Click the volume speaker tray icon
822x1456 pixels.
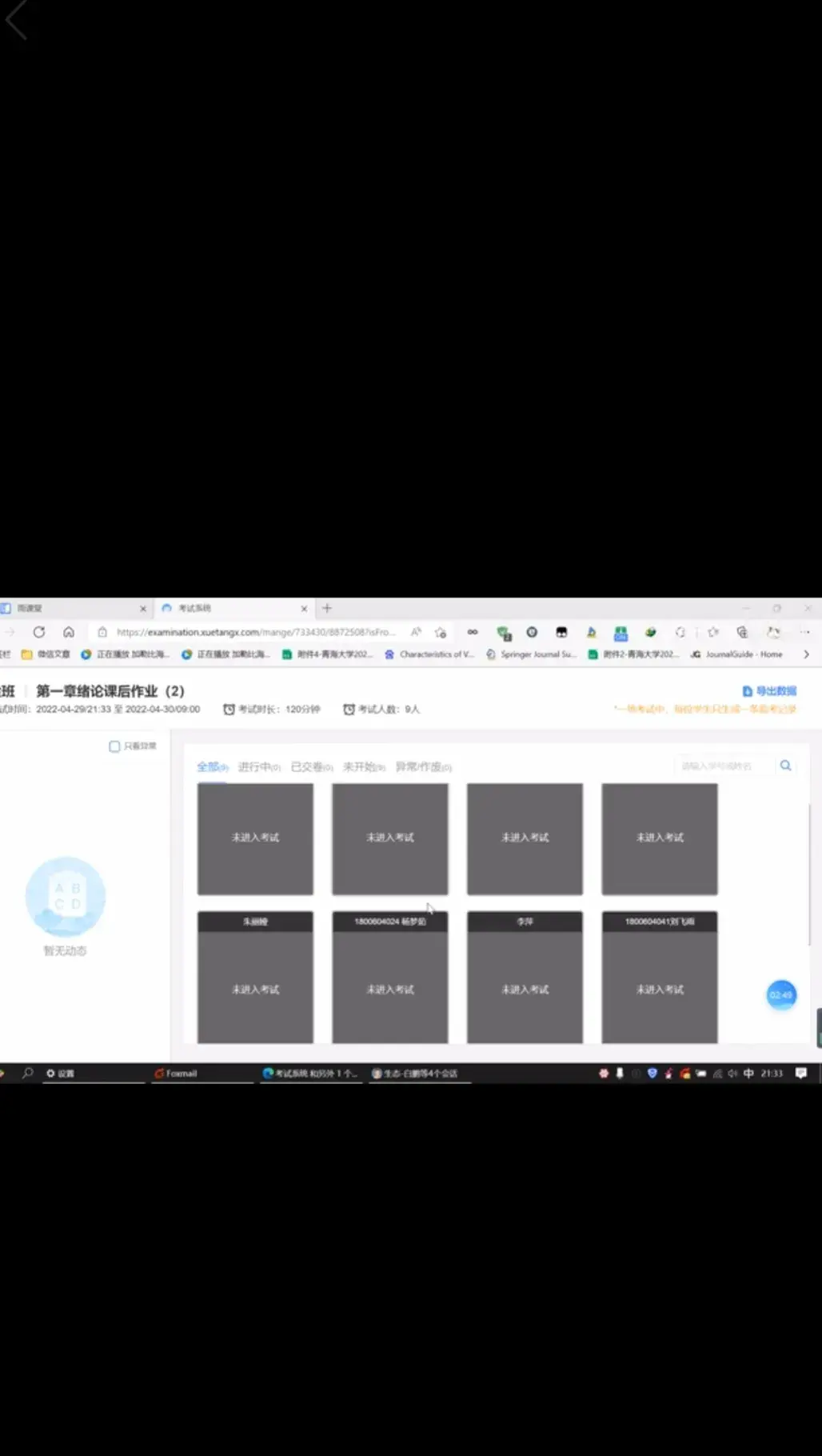pyautogui.click(x=732, y=1074)
